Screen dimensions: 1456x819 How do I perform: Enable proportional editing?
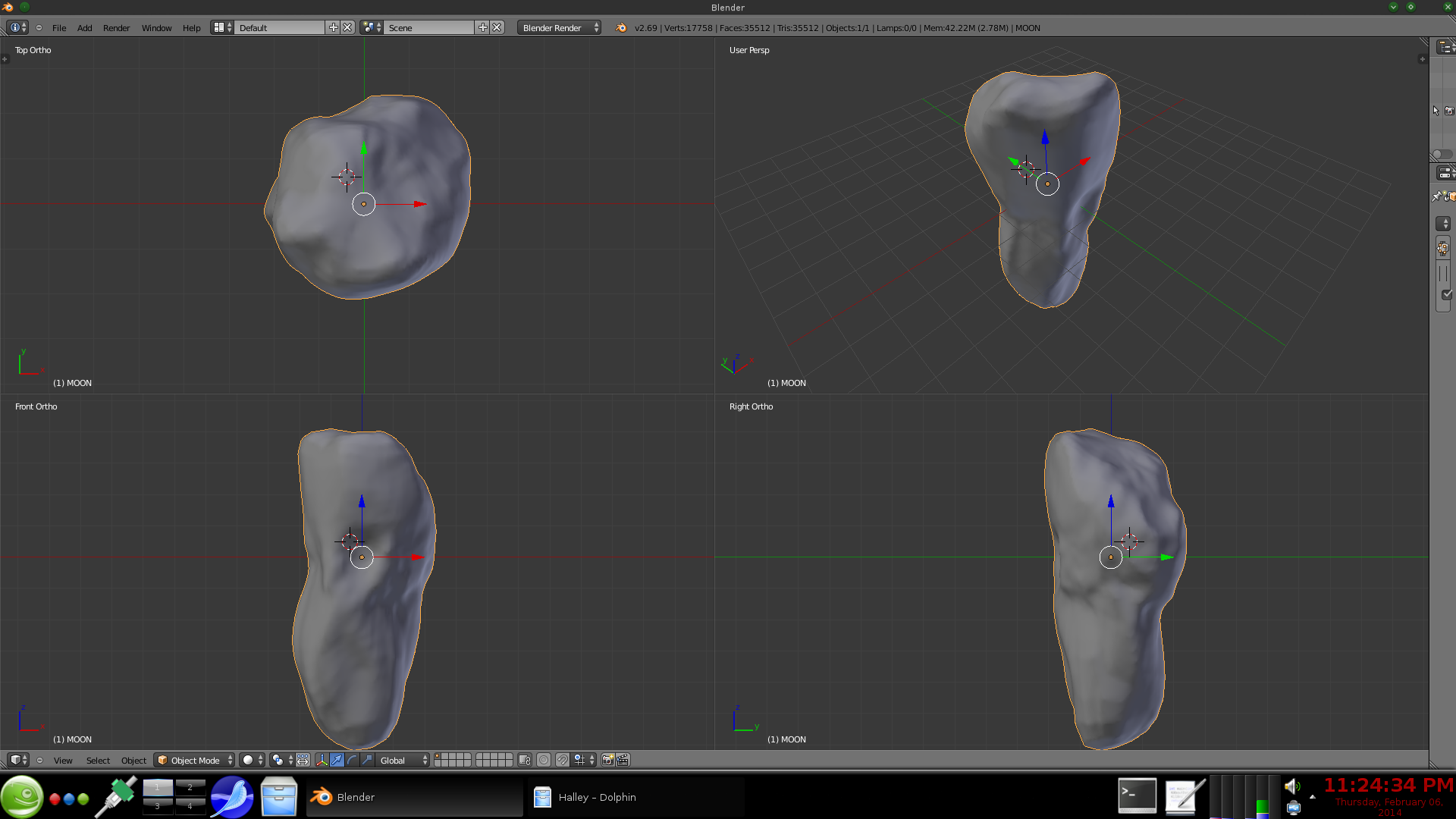click(x=544, y=760)
